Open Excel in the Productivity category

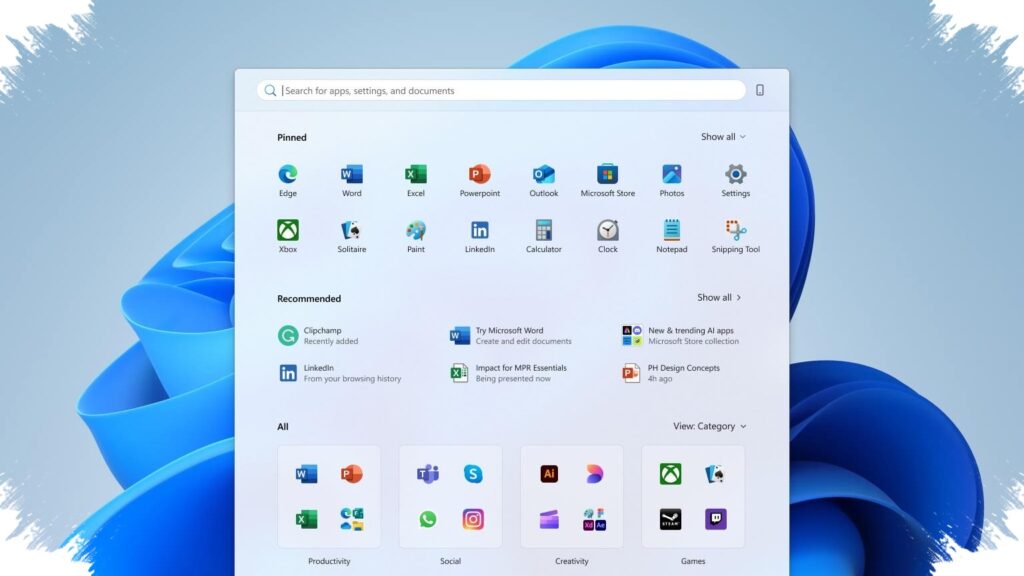coord(306,519)
